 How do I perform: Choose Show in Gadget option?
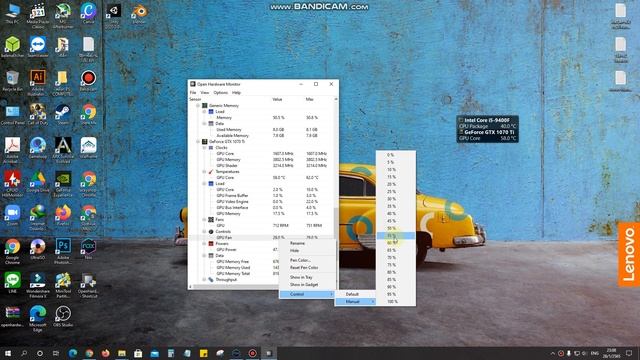coord(307,284)
